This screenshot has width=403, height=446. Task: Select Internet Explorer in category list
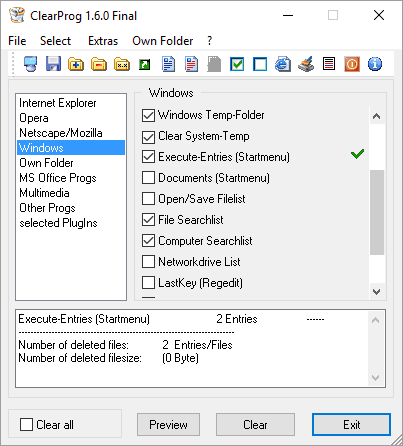pyautogui.click(x=71, y=103)
